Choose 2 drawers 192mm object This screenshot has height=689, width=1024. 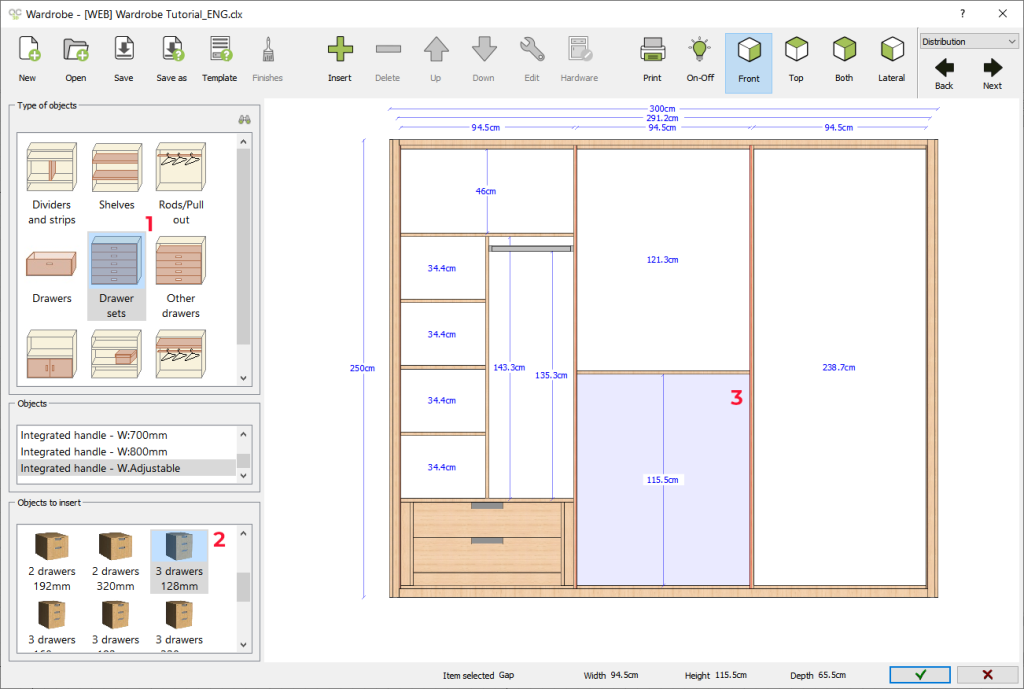click(52, 562)
